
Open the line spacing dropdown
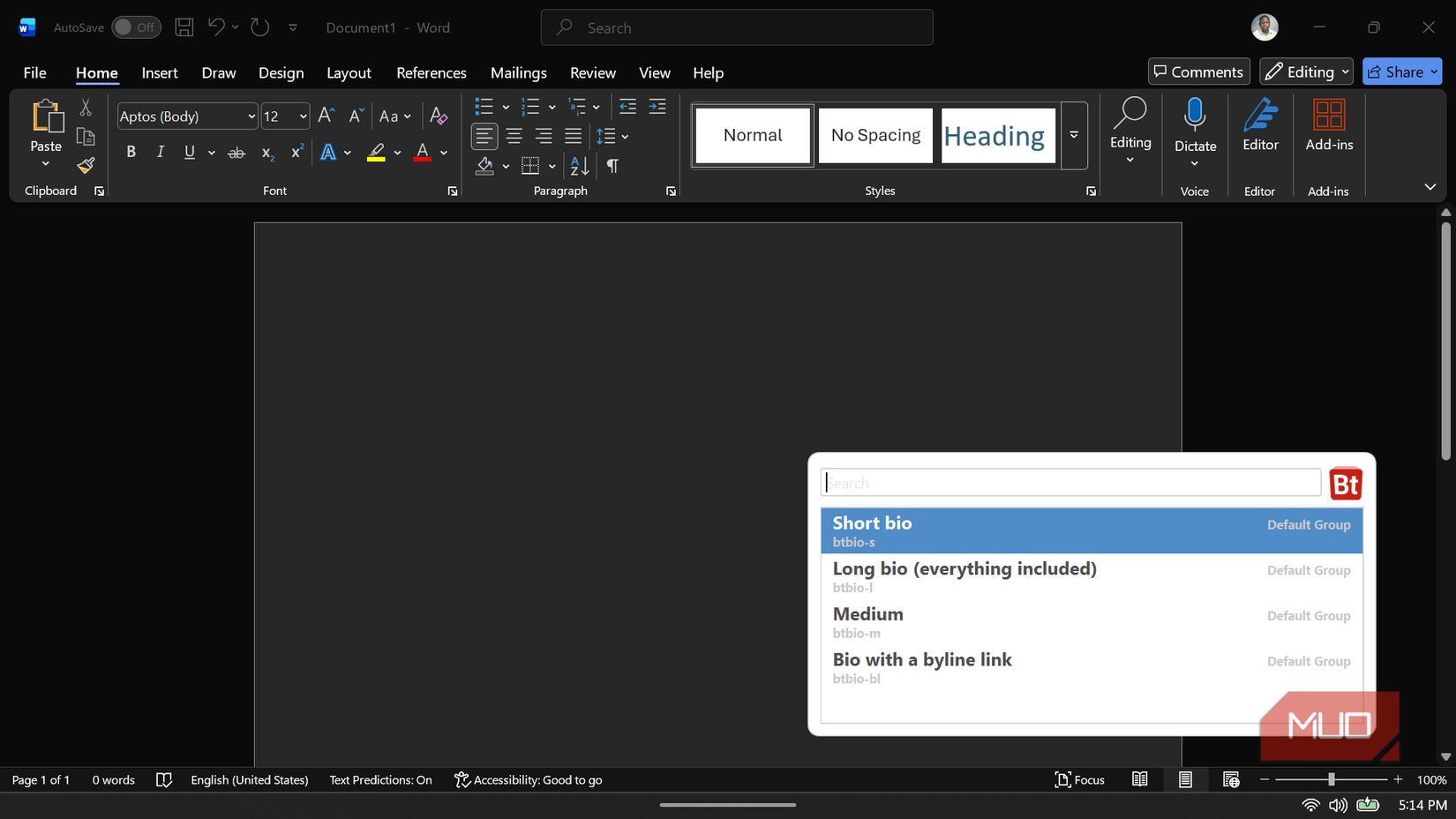(x=626, y=136)
